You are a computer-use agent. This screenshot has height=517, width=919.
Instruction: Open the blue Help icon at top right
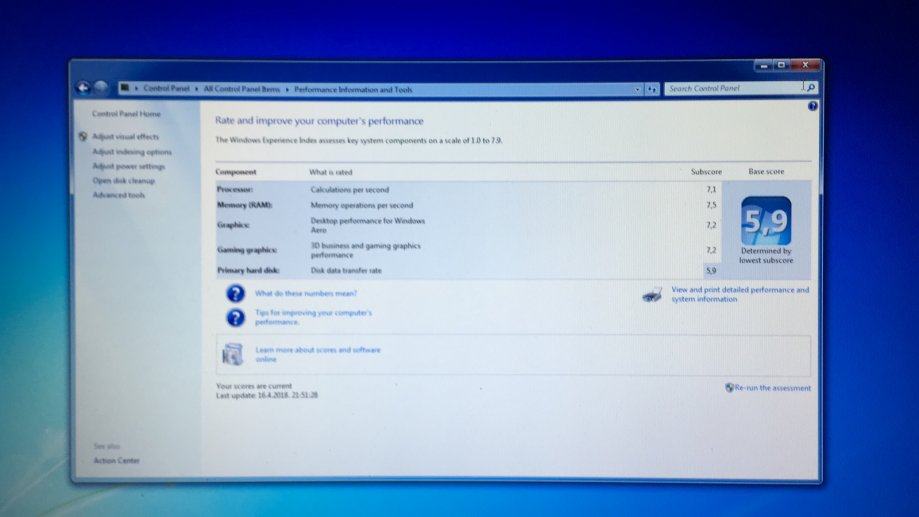click(812, 106)
